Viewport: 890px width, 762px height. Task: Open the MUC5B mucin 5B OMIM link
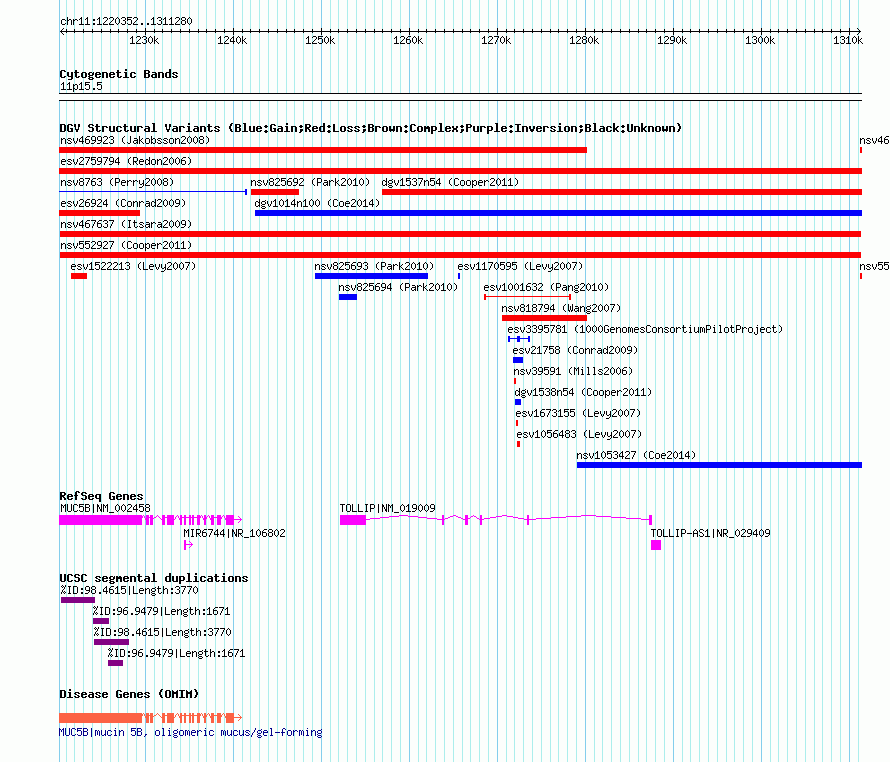click(190, 732)
